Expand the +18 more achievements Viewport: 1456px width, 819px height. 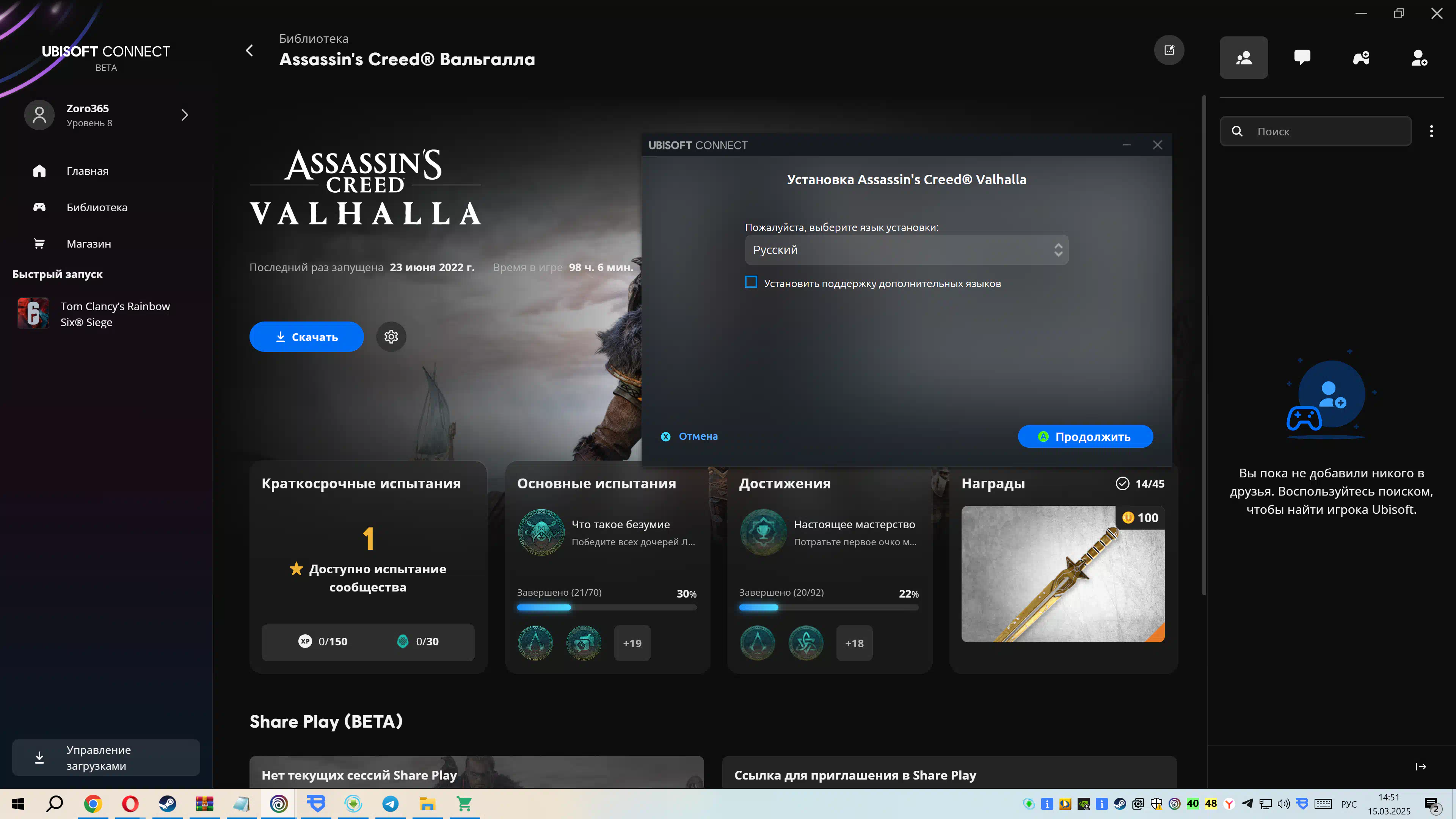click(854, 643)
